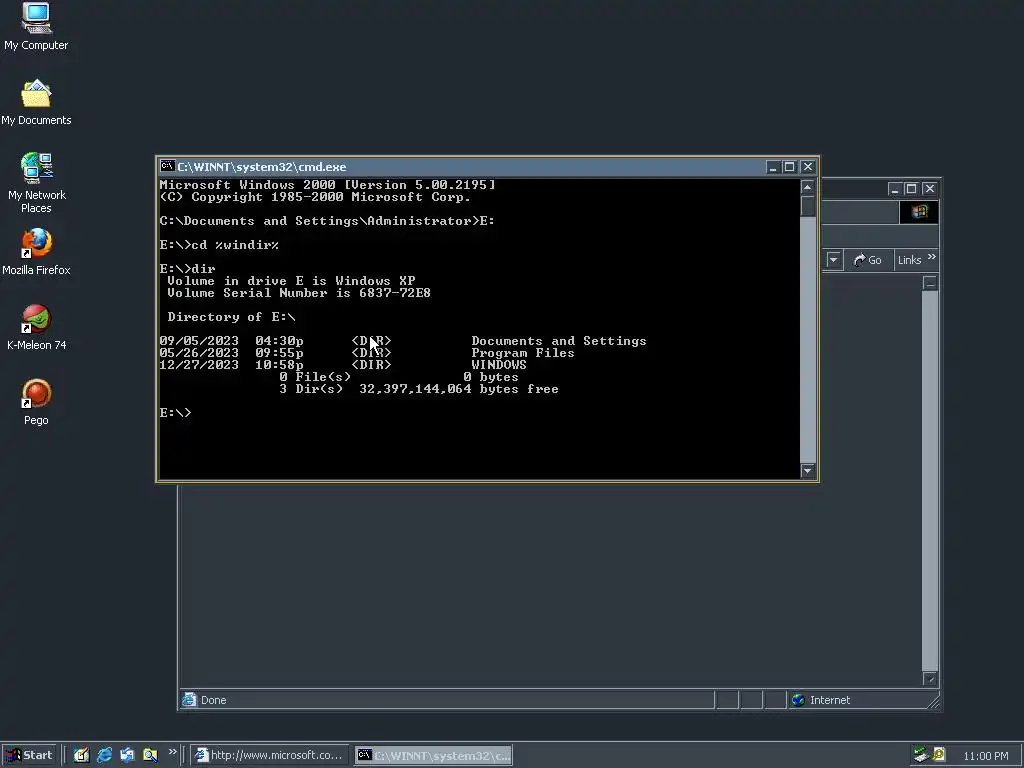Close the cmd.exe window
Image resolution: width=1024 pixels, height=768 pixels.
pos(808,167)
